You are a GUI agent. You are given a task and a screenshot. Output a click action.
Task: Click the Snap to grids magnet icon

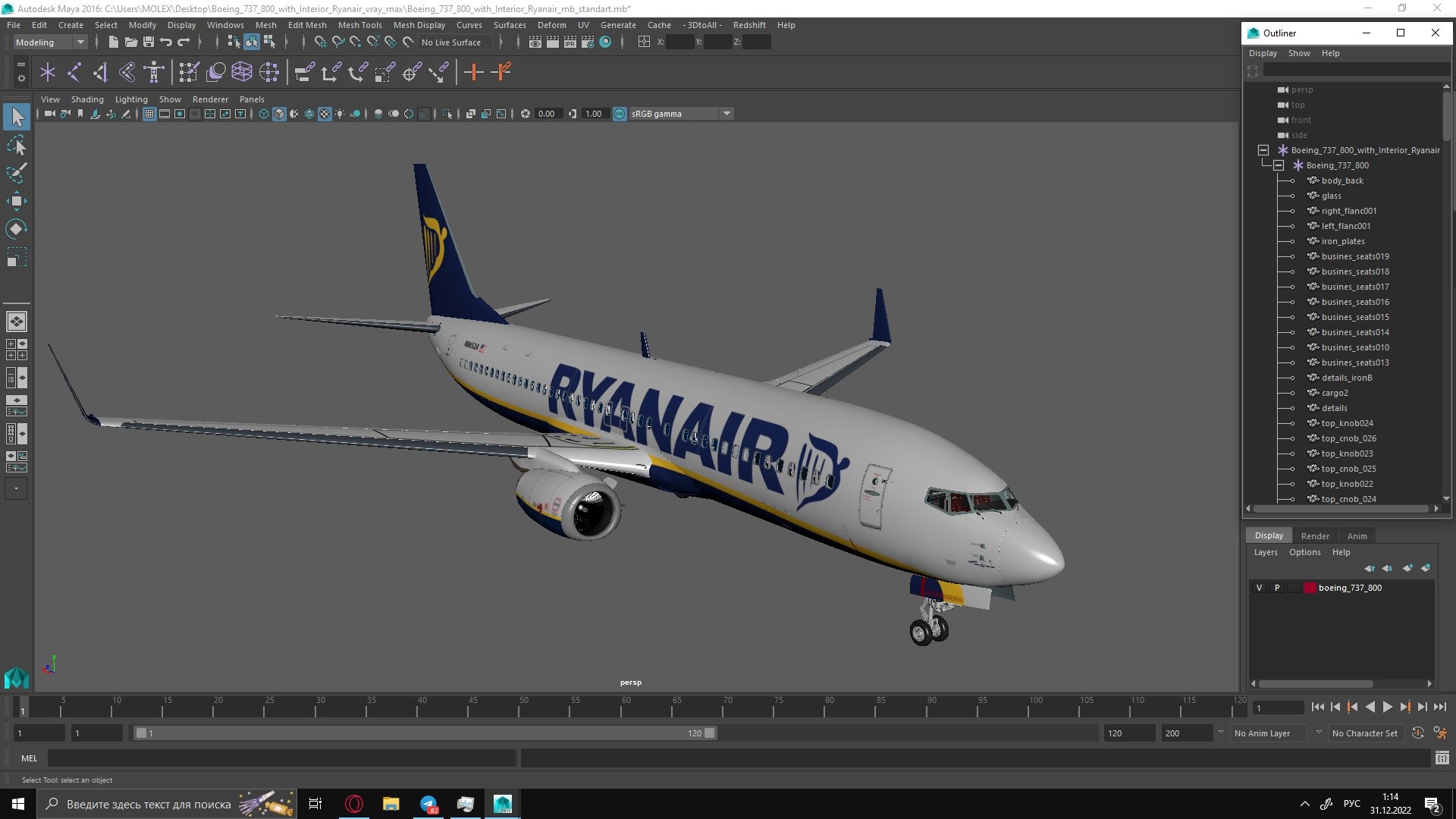coord(321,42)
